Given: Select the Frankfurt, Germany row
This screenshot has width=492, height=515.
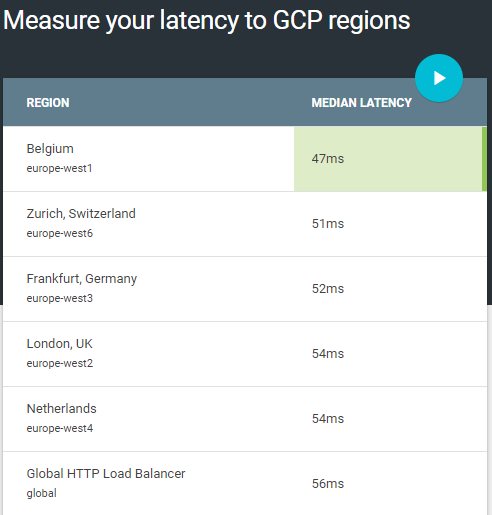Looking at the screenshot, I should [245, 289].
